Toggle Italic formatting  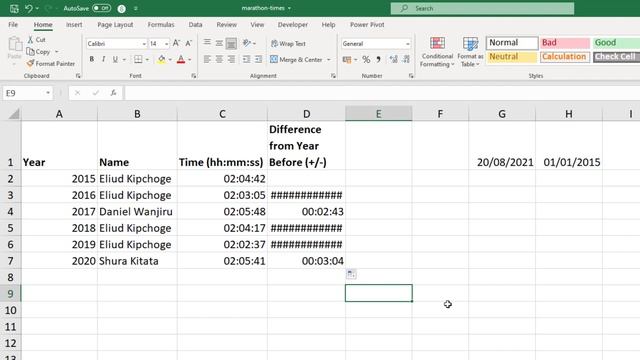pos(104,60)
